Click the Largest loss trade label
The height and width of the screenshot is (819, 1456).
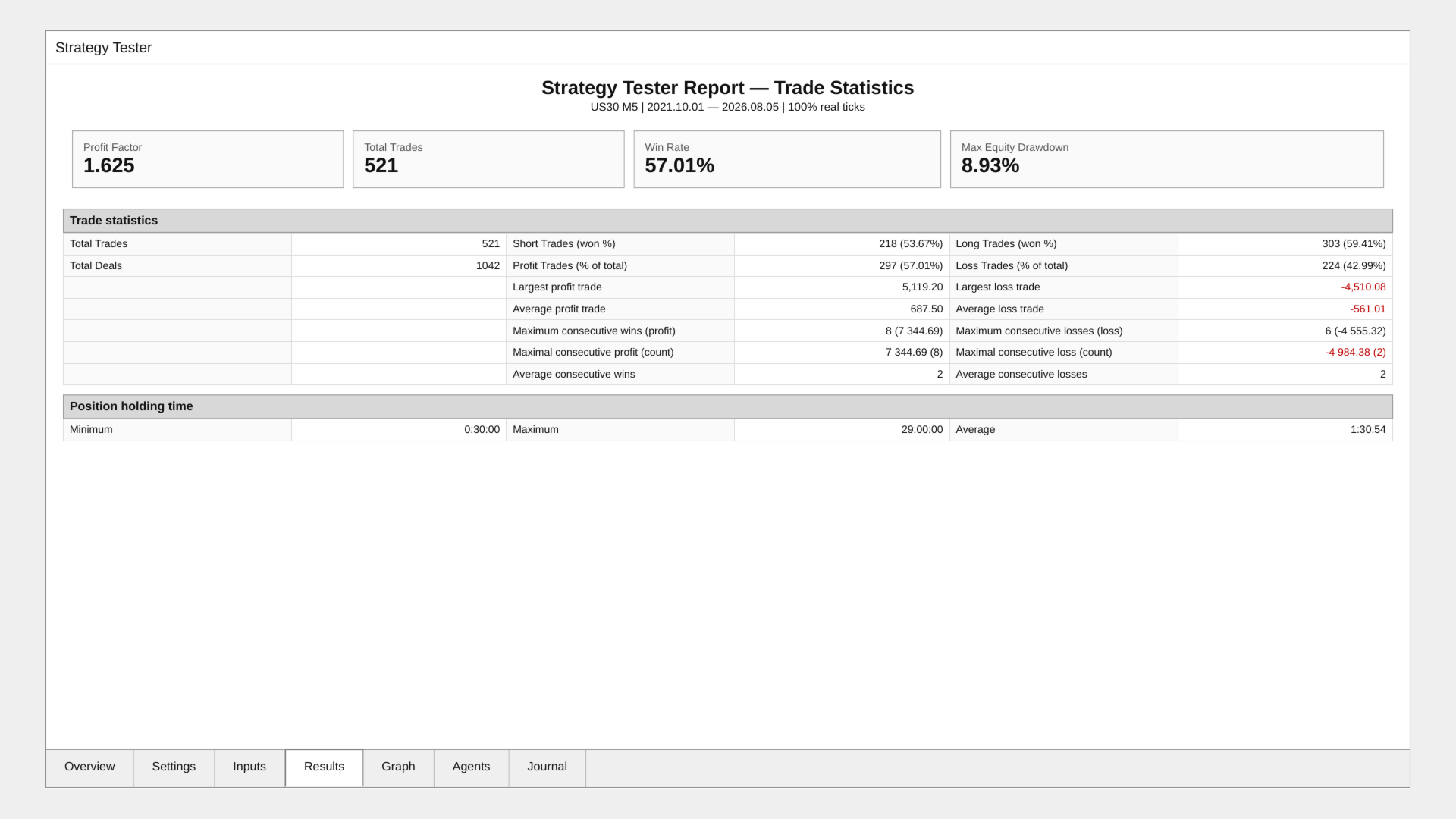pos(998,287)
